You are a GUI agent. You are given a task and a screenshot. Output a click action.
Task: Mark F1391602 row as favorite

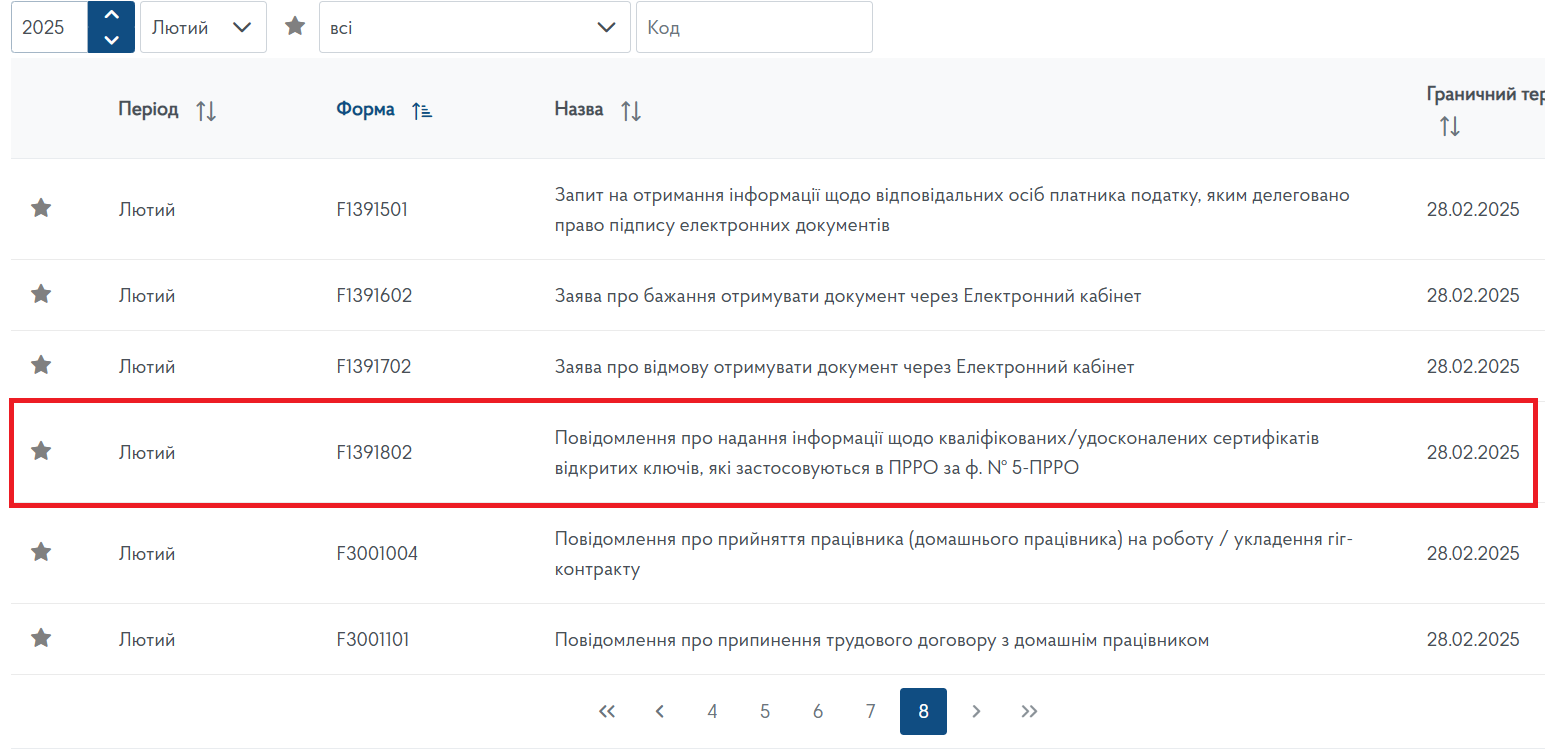coord(41,294)
